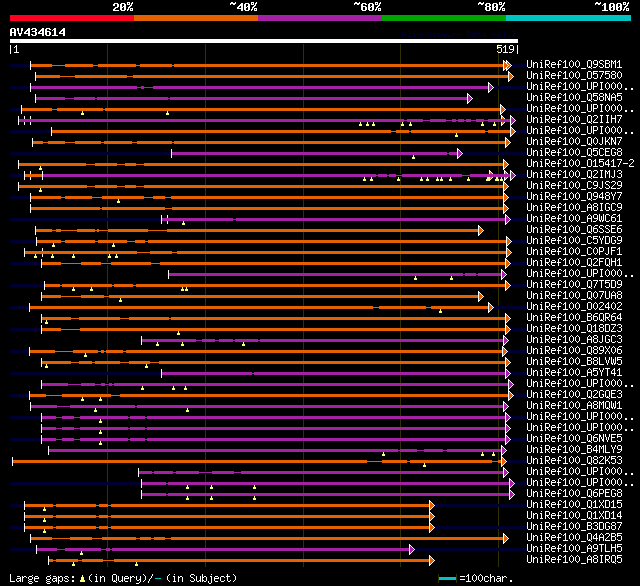This screenshot has height=586, width=640.
Task: Select the UniRef100_A5YT41 label
Action: [574, 373]
